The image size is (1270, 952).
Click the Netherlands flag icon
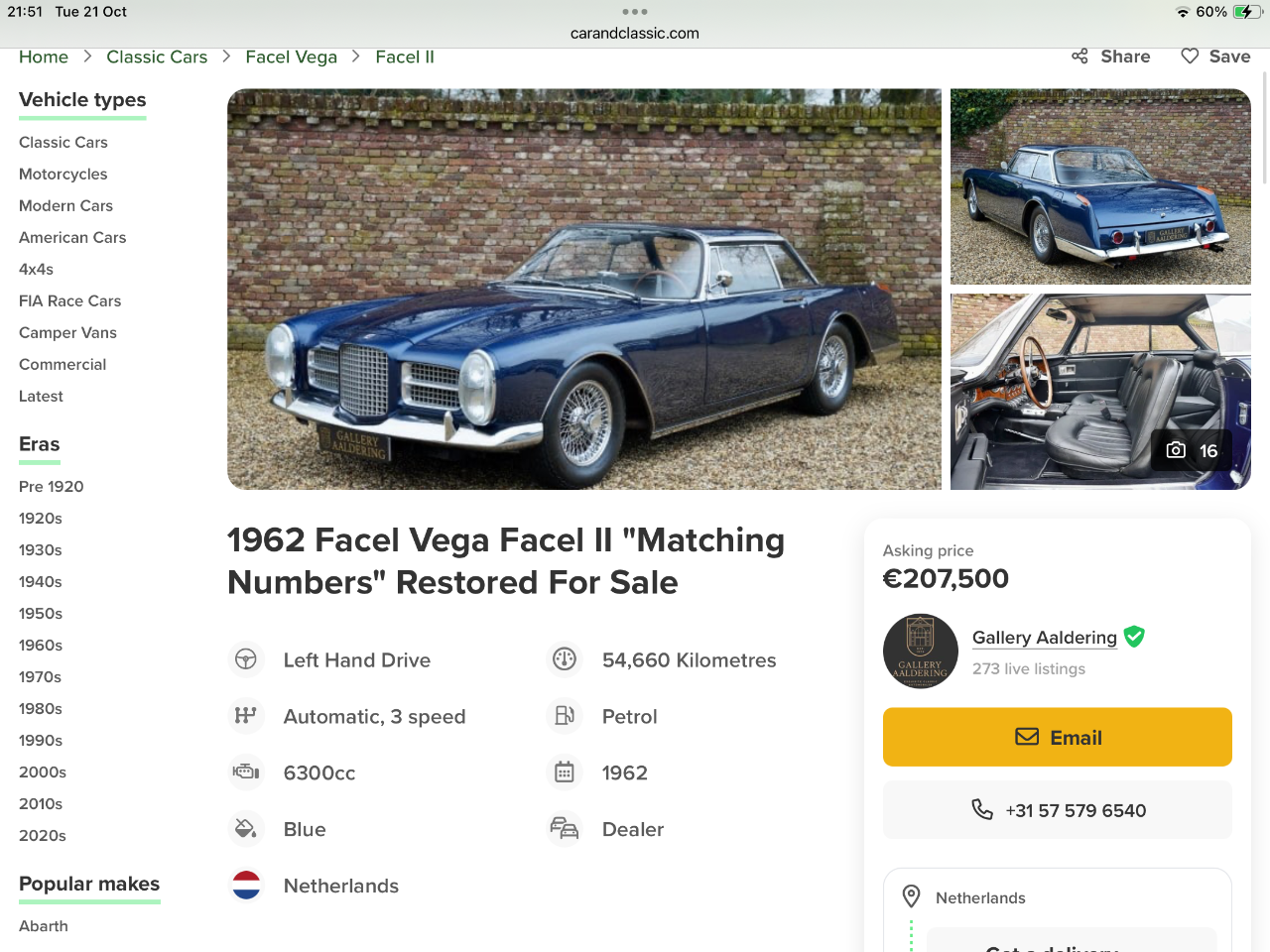tap(246, 886)
